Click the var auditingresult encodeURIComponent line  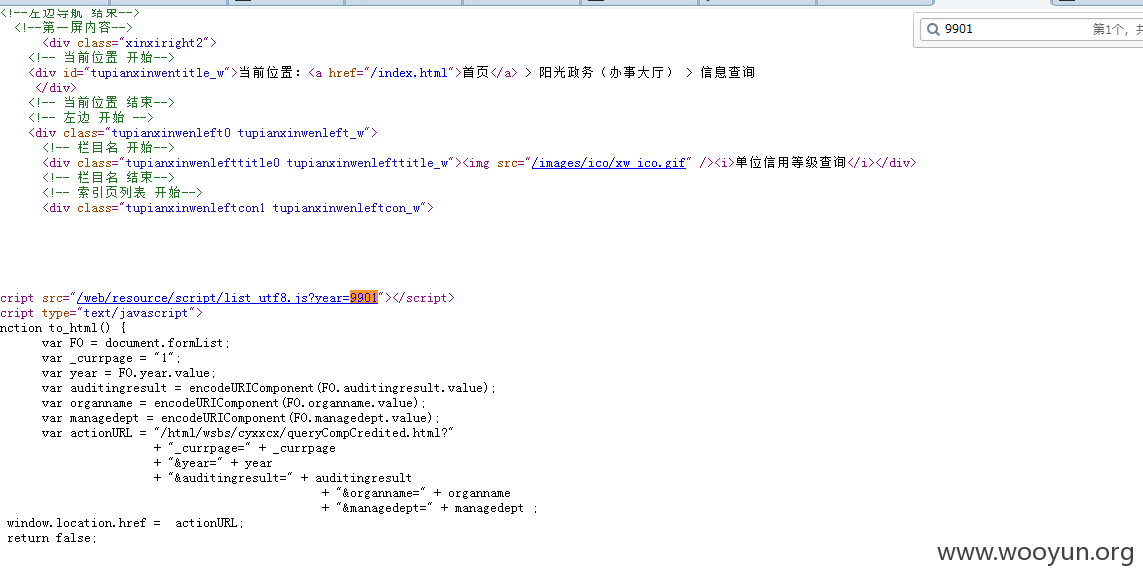[269, 388]
